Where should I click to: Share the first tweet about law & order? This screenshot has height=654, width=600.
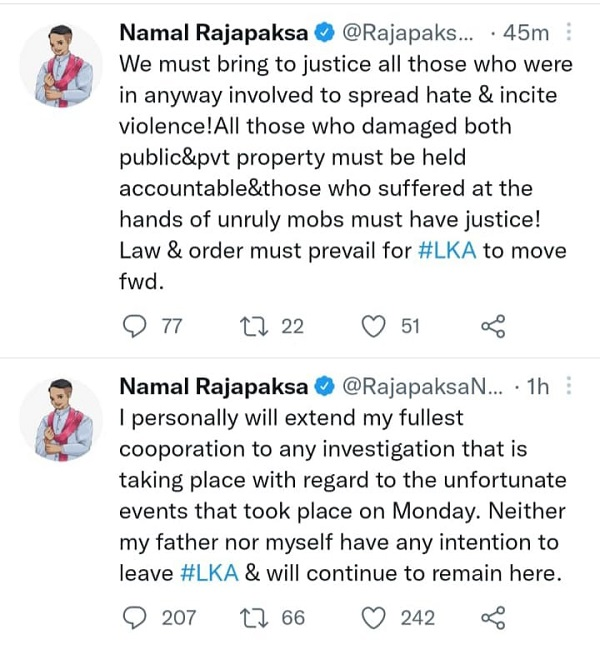tap(493, 326)
